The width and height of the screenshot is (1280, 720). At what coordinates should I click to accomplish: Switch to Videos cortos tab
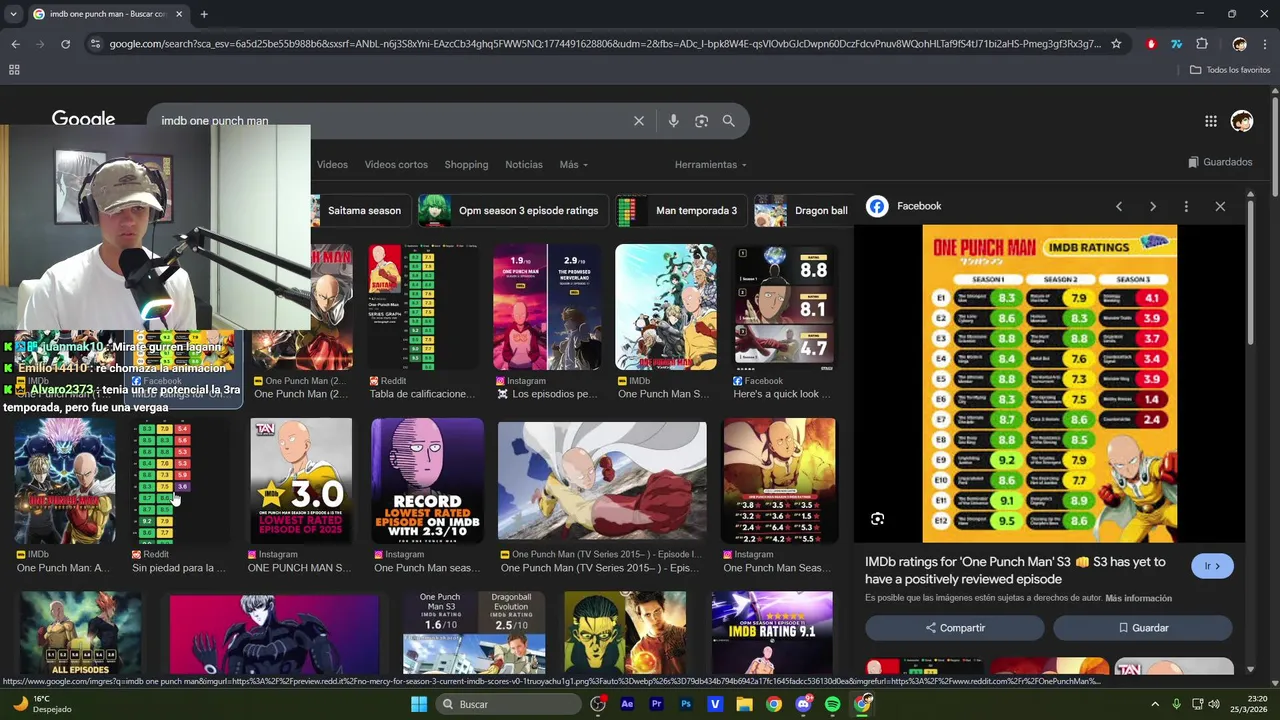pos(396,165)
